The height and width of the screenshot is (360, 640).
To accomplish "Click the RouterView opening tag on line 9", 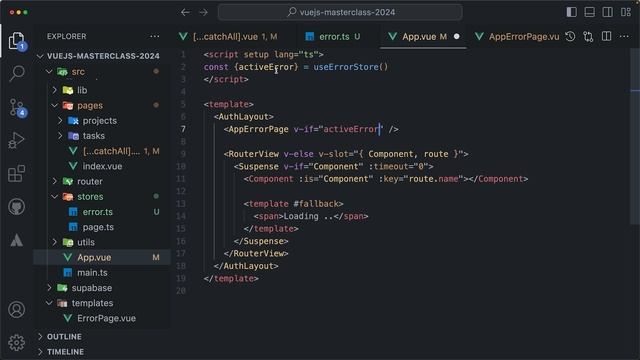I will (253, 154).
